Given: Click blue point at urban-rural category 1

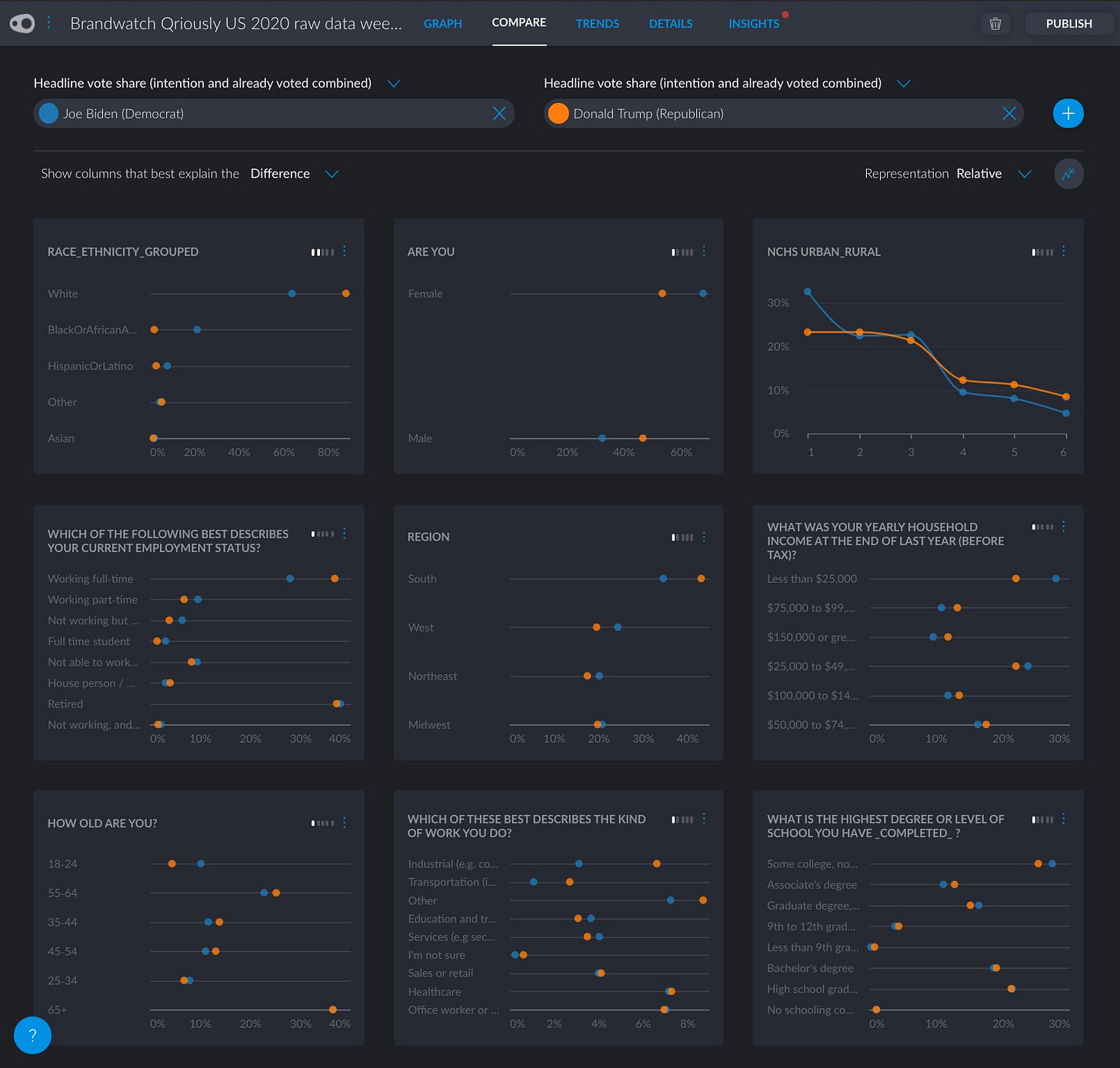Looking at the screenshot, I should 808,291.
